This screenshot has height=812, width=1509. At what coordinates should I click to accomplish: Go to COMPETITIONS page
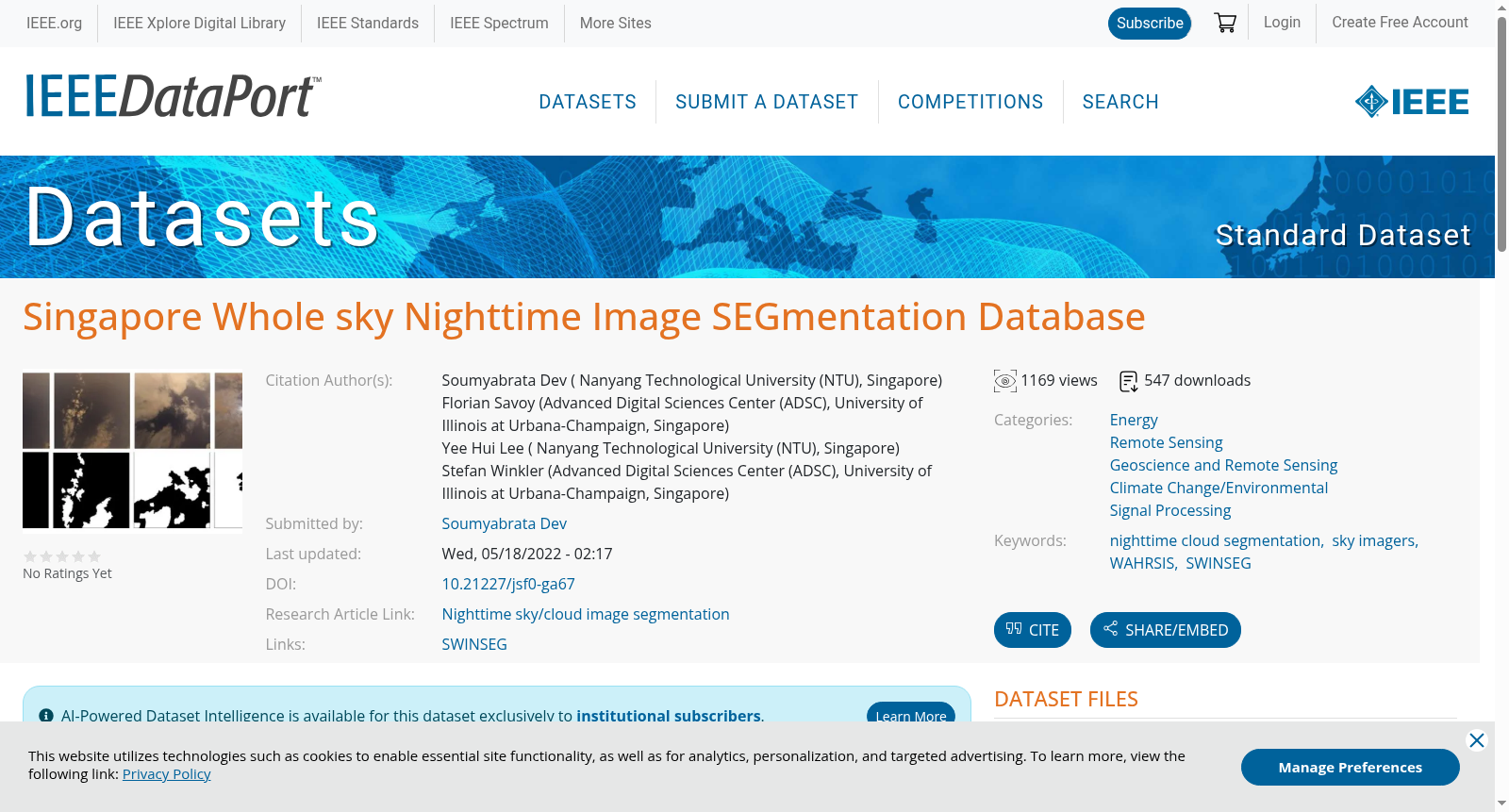[x=970, y=102]
